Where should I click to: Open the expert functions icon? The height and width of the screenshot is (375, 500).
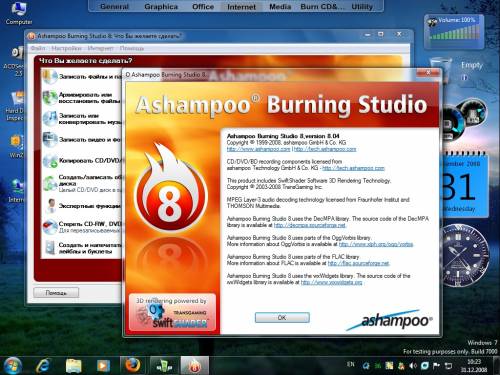(50, 206)
